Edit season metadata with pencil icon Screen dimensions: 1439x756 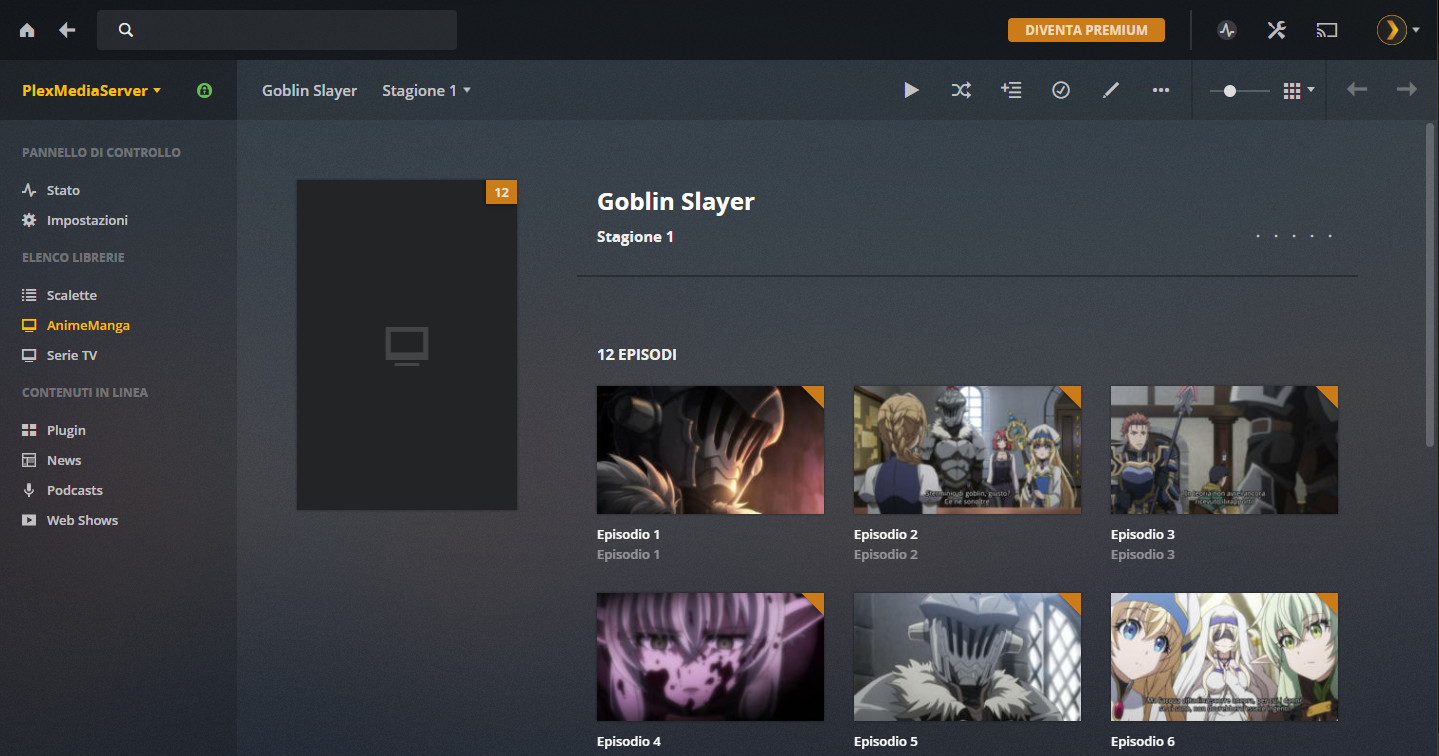pos(1111,90)
